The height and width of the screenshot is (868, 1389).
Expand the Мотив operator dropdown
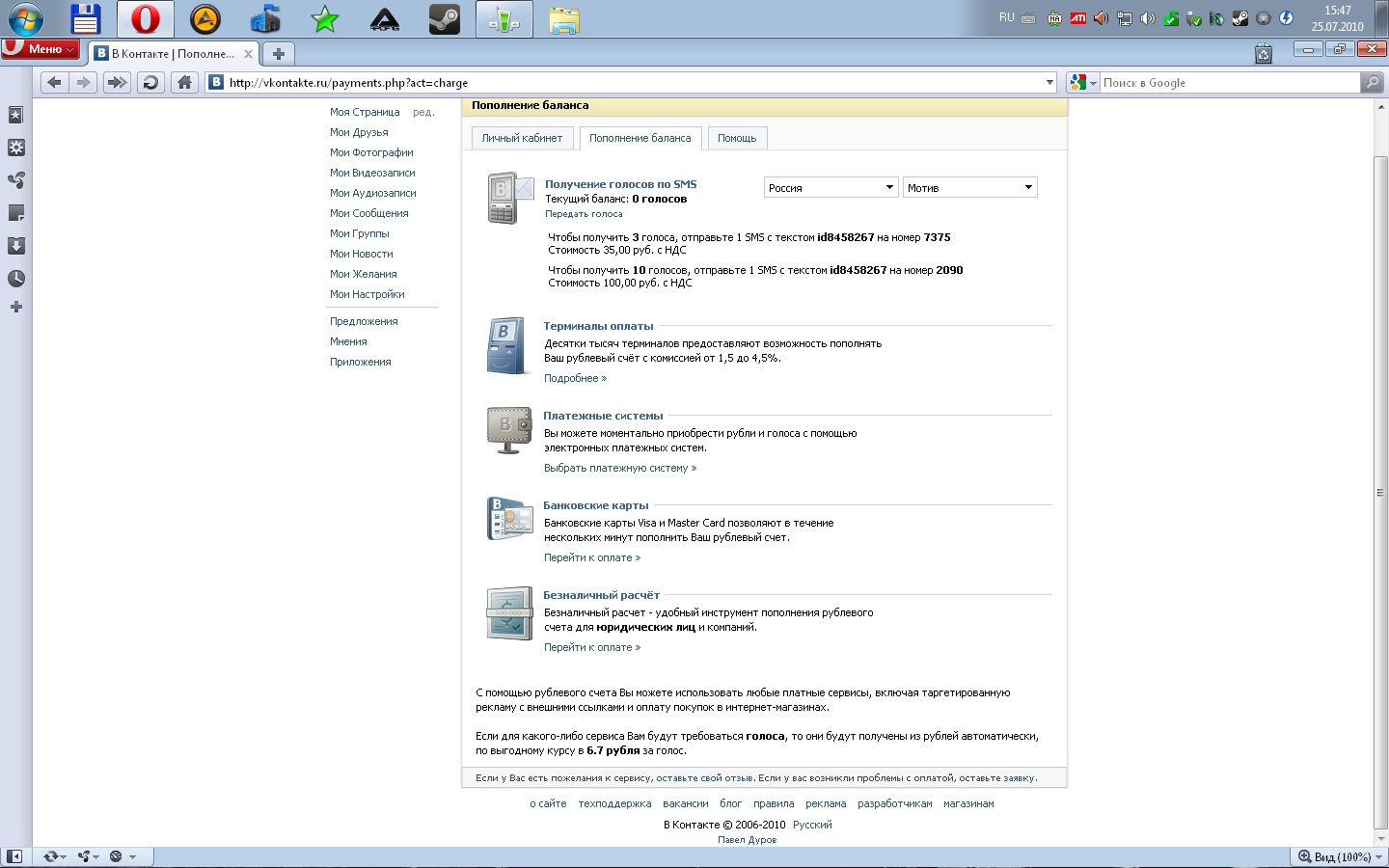(x=969, y=187)
